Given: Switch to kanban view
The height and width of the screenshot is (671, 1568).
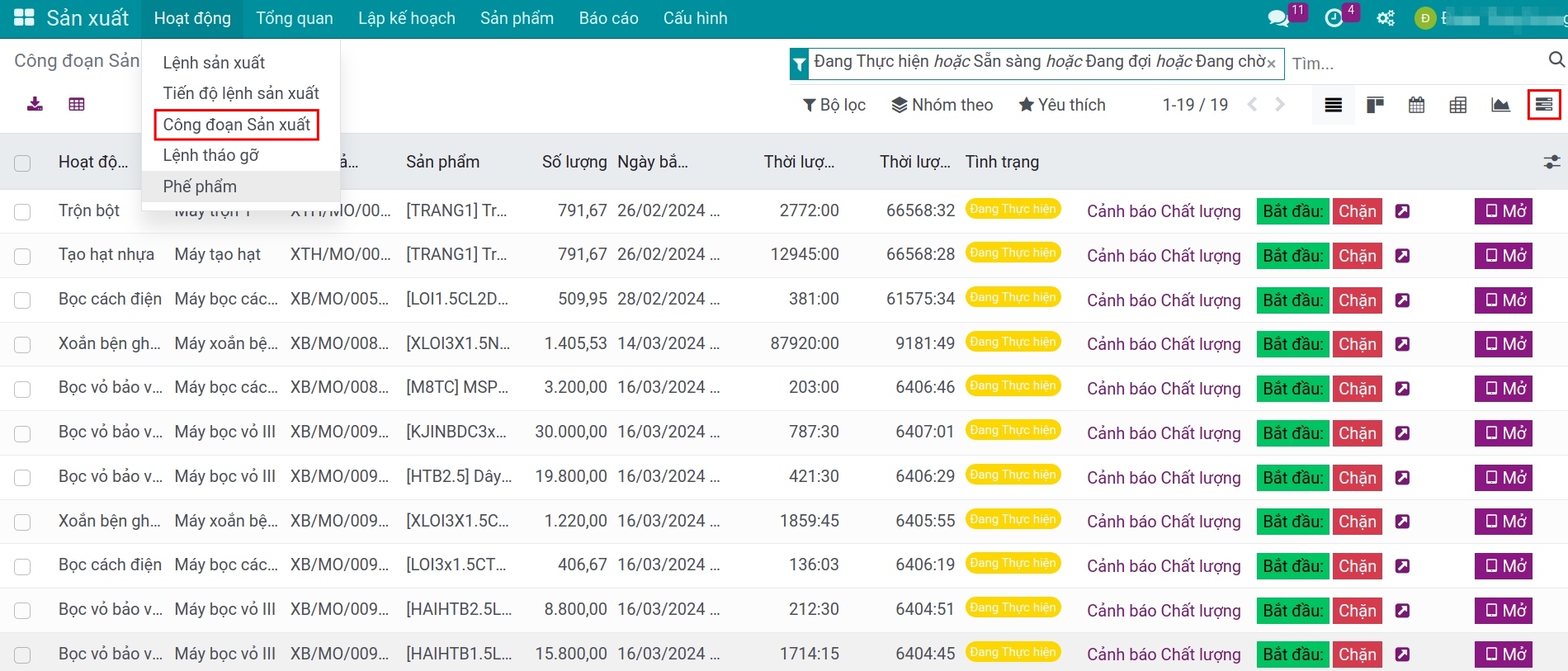Looking at the screenshot, I should 1375,105.
